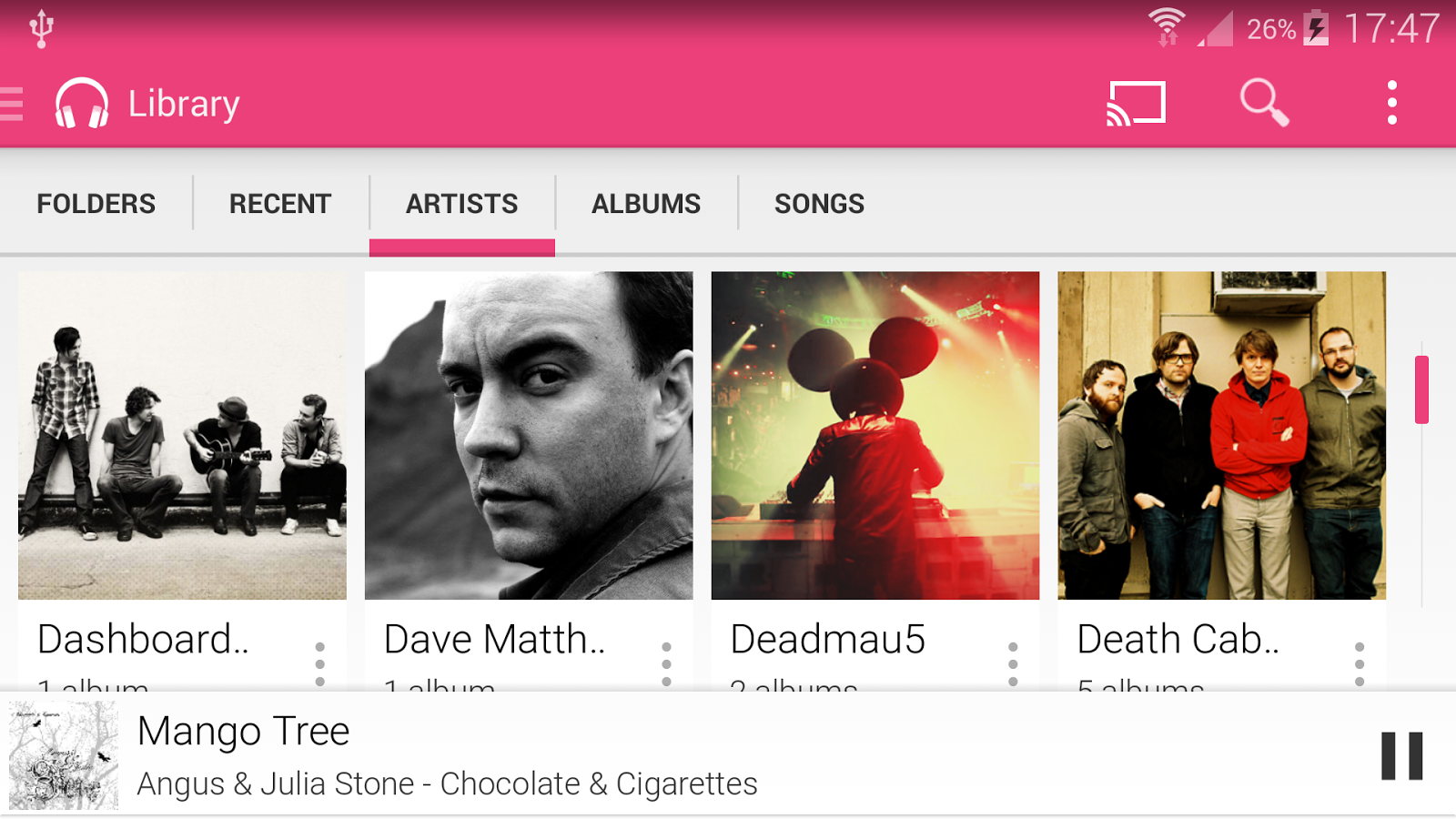Open the Cast to device icon

click(x=1136, y=103)
